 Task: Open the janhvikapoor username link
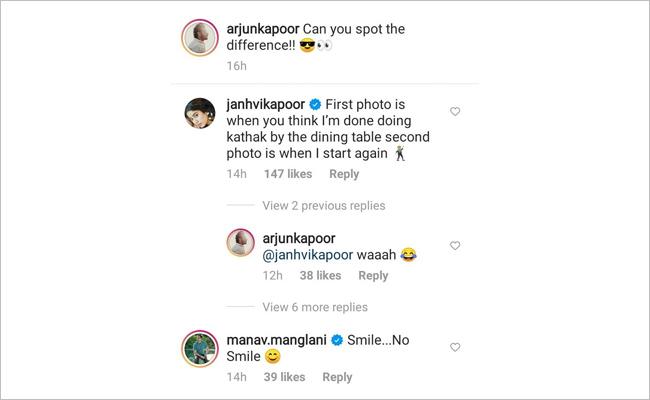(273, 104)
